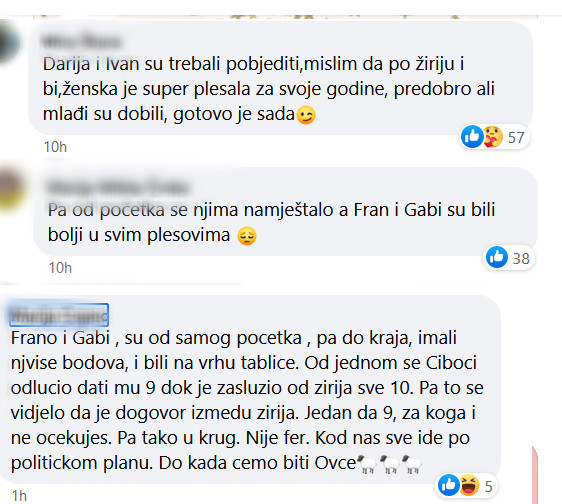Open the blurred author name of second comment

click(x=118, y=187)
